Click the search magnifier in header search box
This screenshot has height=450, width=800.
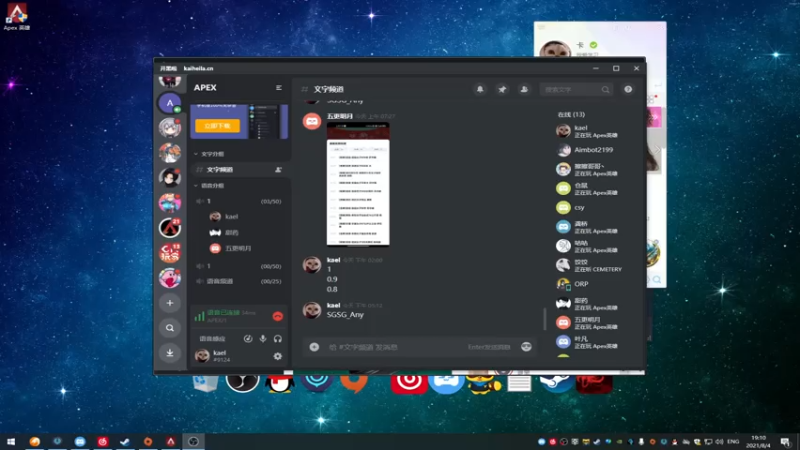pos(605,90)
